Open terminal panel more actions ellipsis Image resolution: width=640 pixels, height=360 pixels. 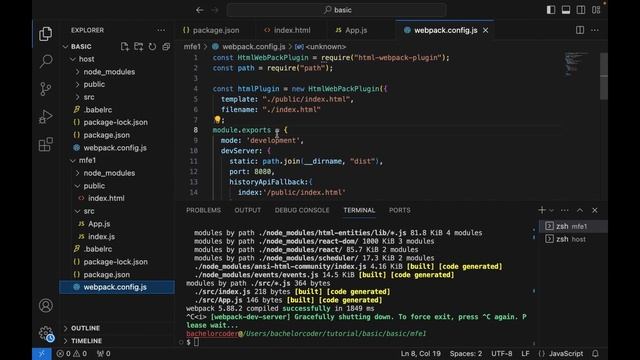coord(564,210)
